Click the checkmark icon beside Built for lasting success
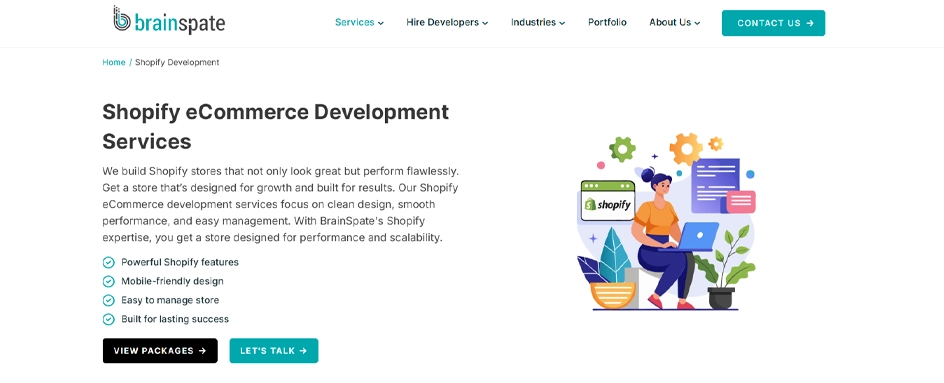This screenshot has width=944, height=383. (108, 319)
